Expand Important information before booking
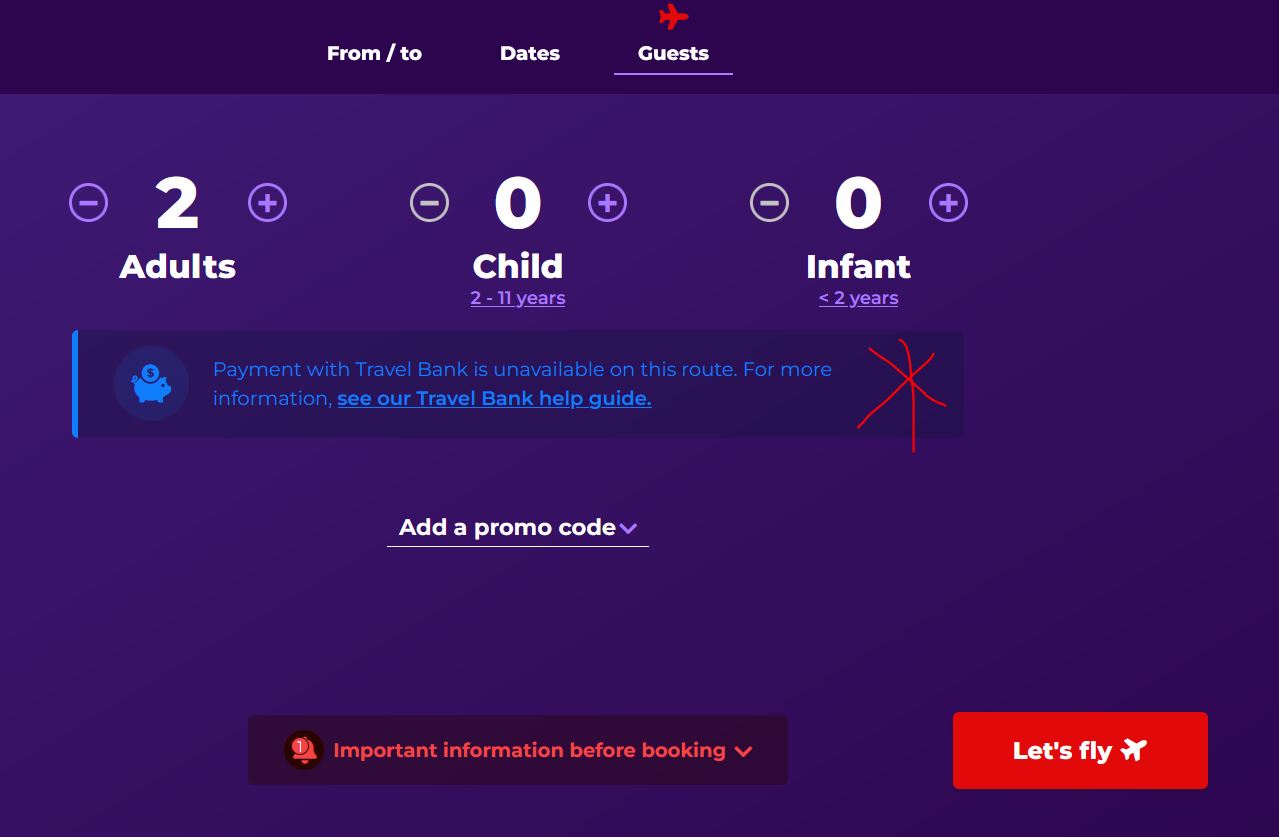 tap(518, 750)
